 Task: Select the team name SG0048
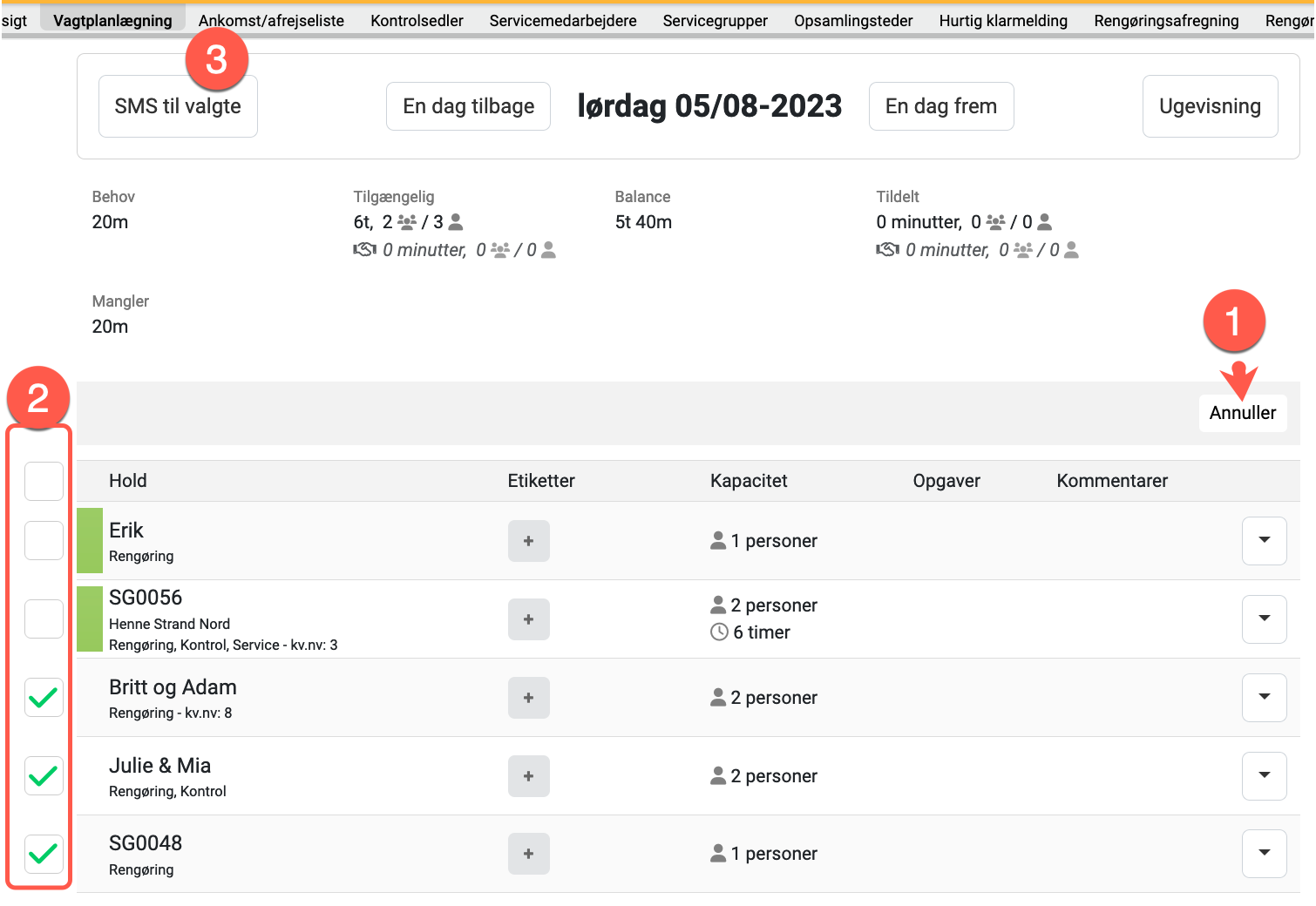[146, 843]
